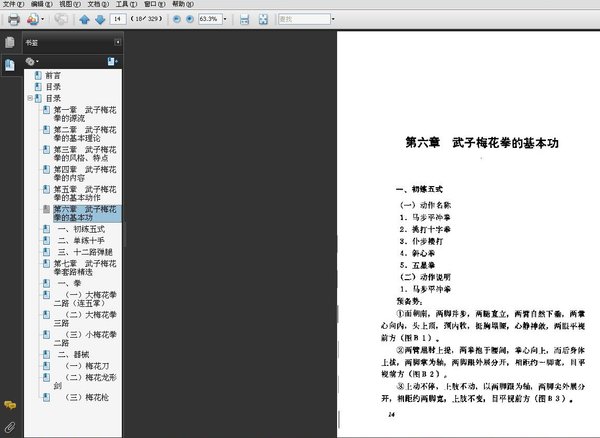Select highlighted bookmark 第六章 武子梅花拳的基本功
The width and height of the screenshot is (600, 438).
pyautogui.click(x=86, y=213)
